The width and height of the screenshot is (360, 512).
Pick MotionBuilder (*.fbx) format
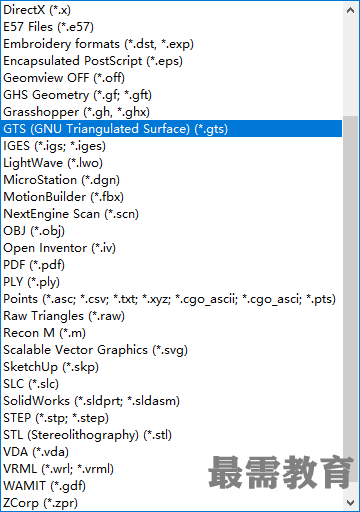point(171,197)
